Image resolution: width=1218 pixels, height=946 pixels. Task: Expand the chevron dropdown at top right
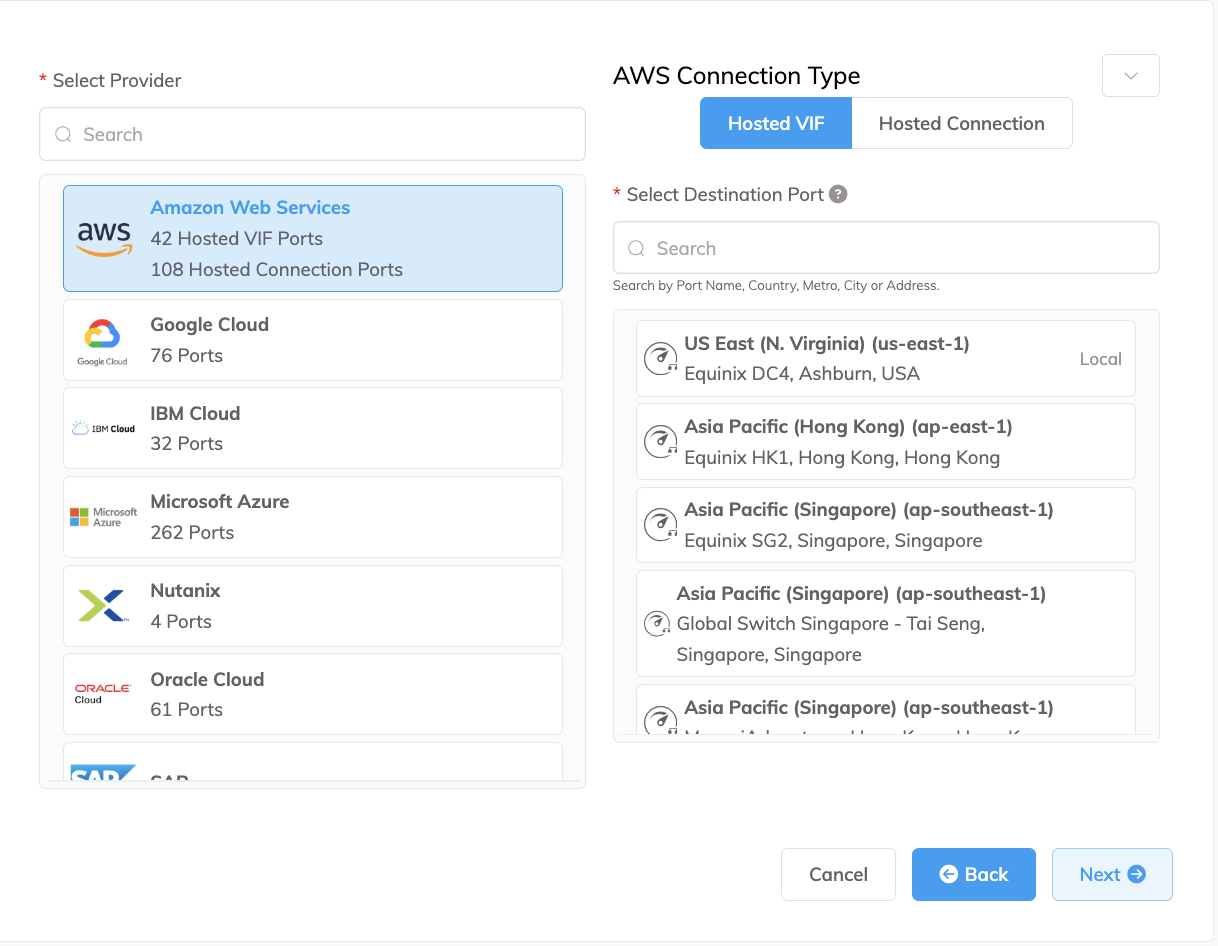(x=1130, y=75)
